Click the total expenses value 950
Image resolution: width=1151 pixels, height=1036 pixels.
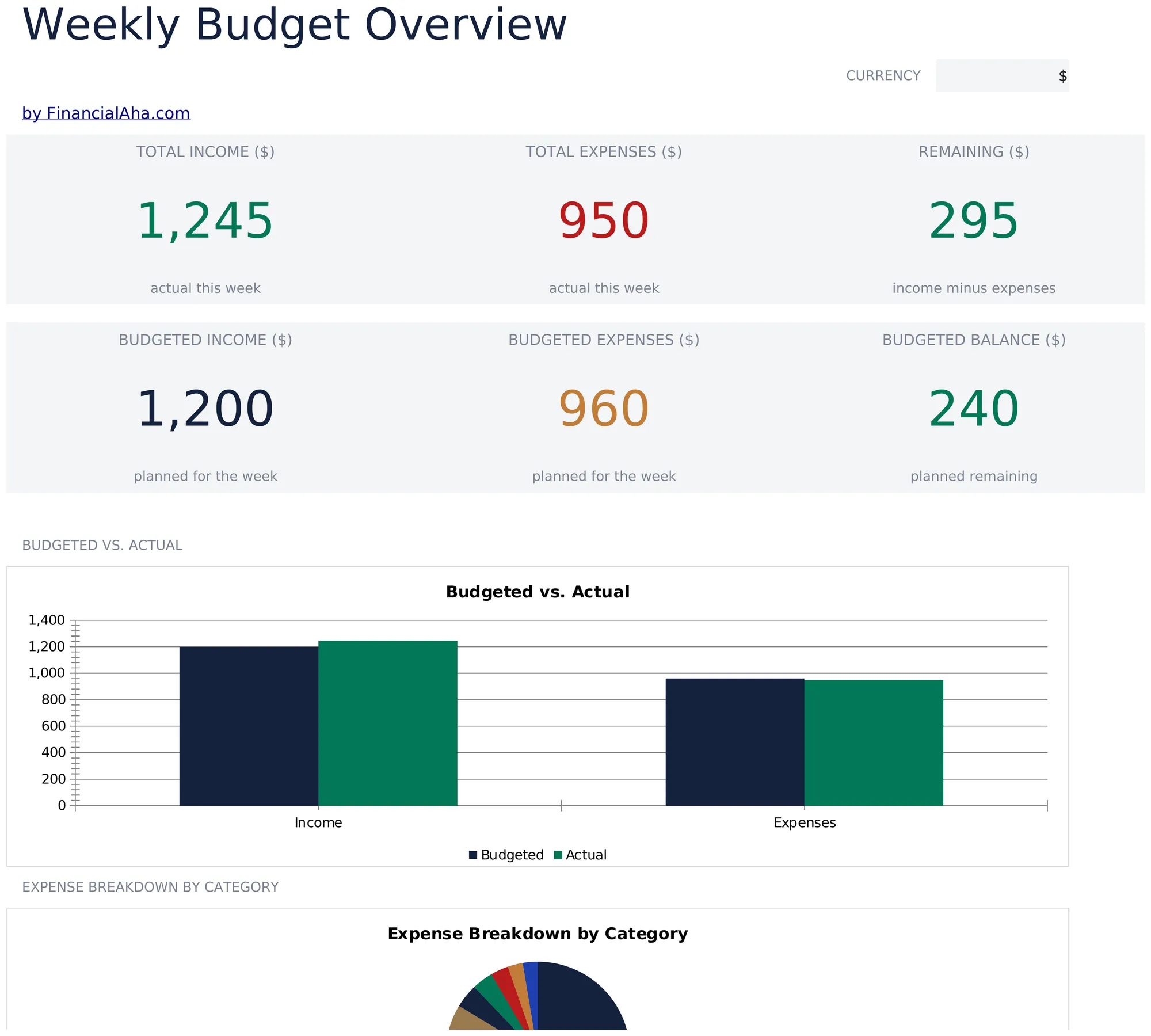click(604, 221)
